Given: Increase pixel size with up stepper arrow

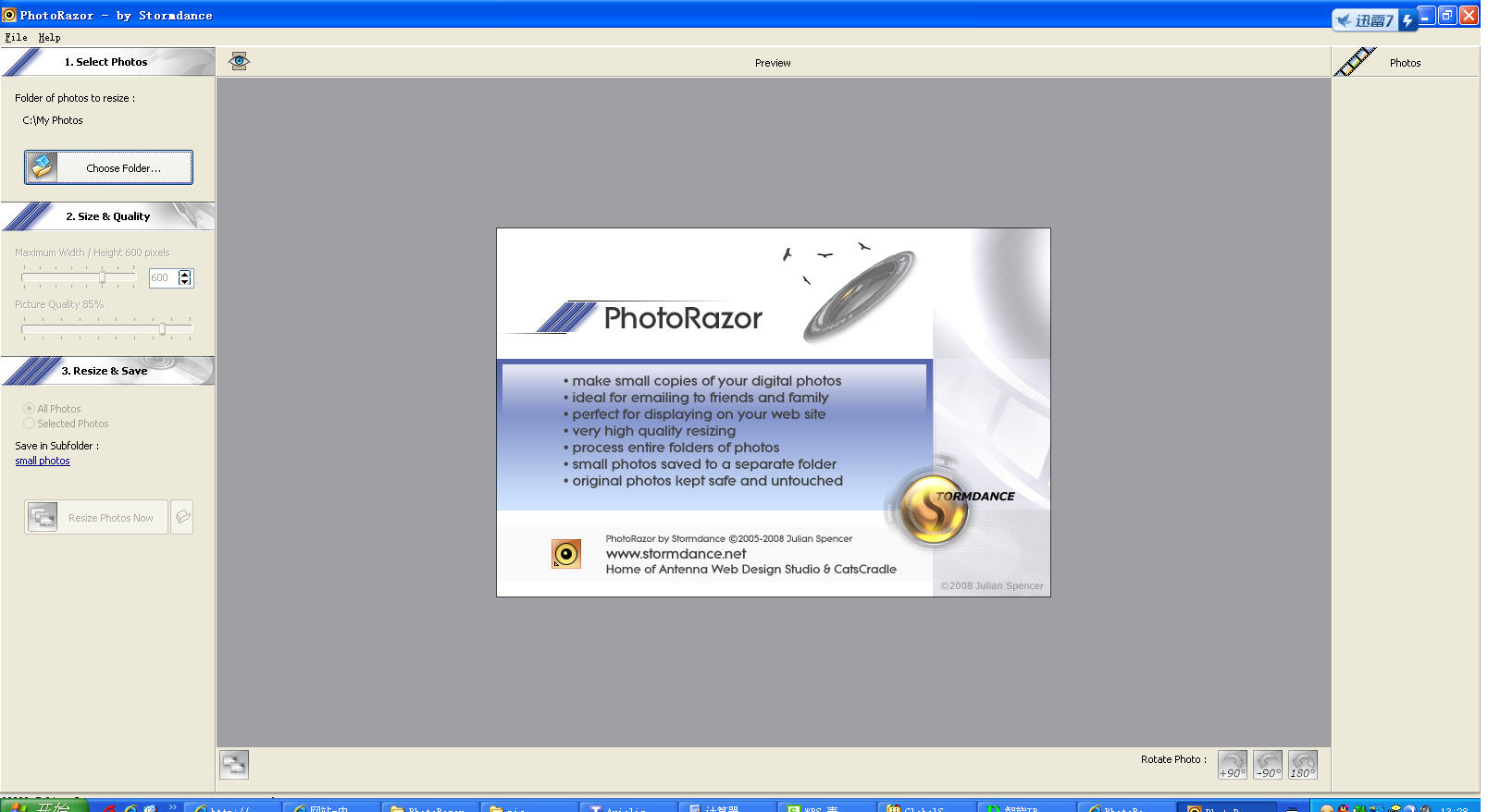Looking at the screenshot, I should (185, 274).
